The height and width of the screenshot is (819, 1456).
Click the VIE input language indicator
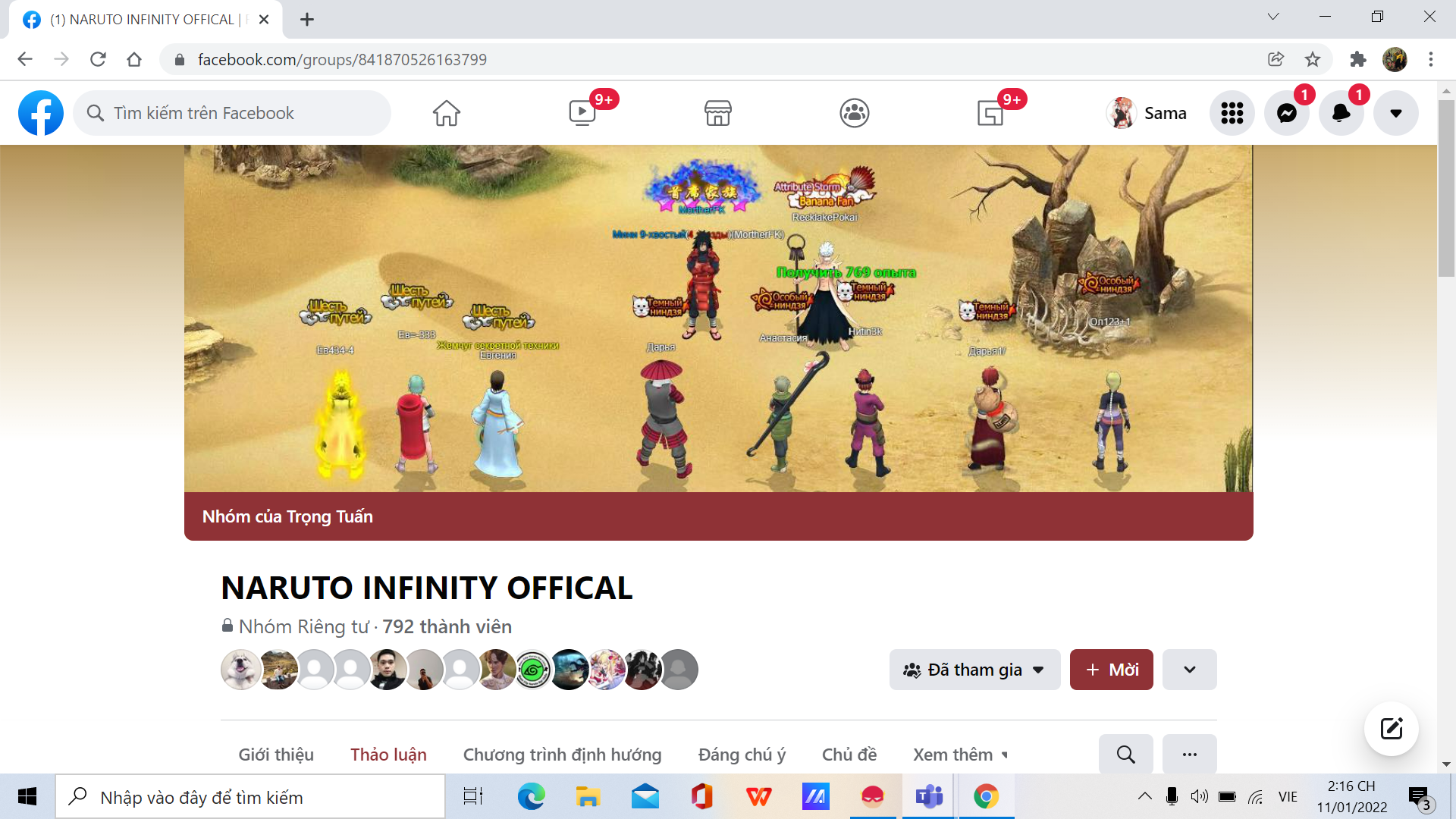pos(1288,796)
